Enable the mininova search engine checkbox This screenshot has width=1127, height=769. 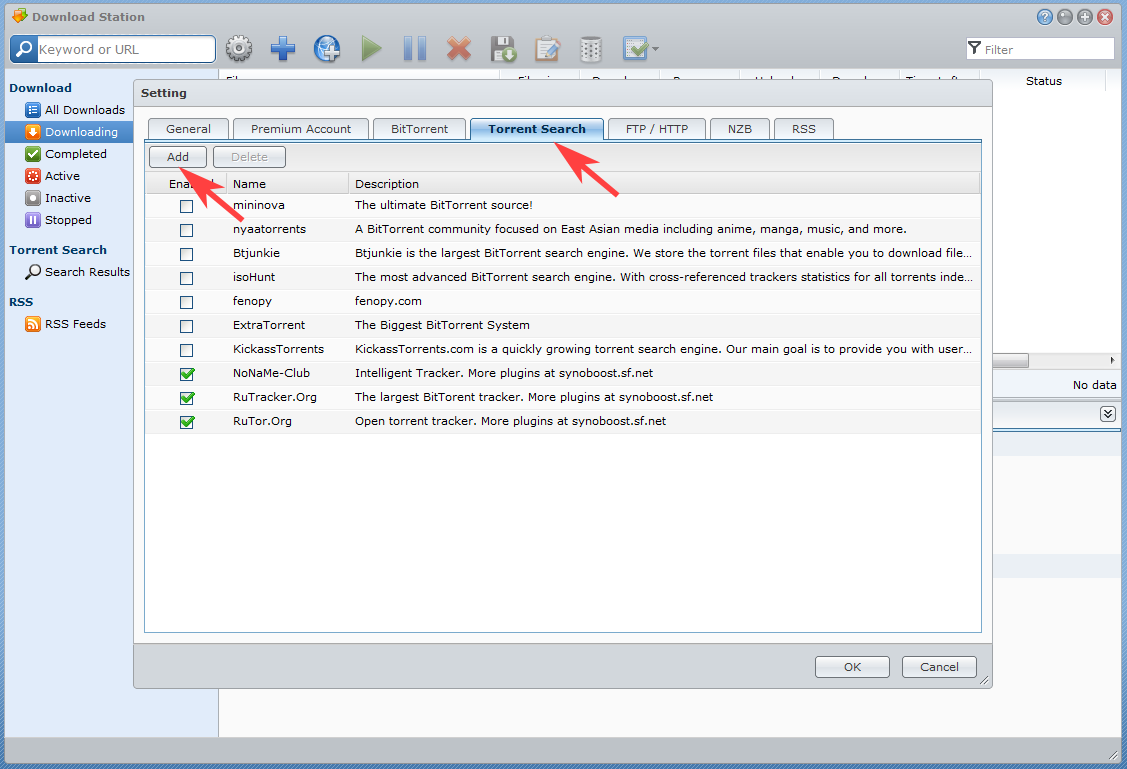187,206
